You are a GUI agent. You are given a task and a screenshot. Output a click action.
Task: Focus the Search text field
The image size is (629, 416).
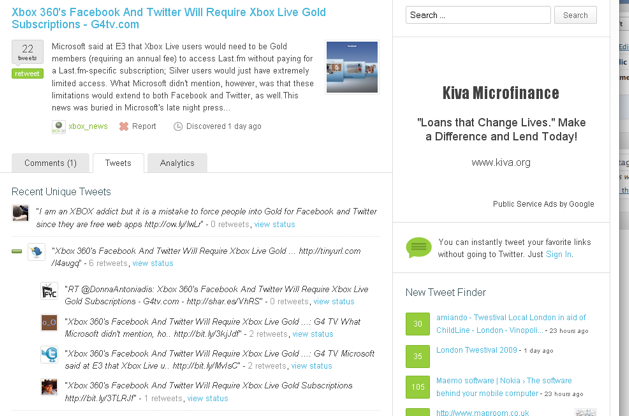point(478,15)
